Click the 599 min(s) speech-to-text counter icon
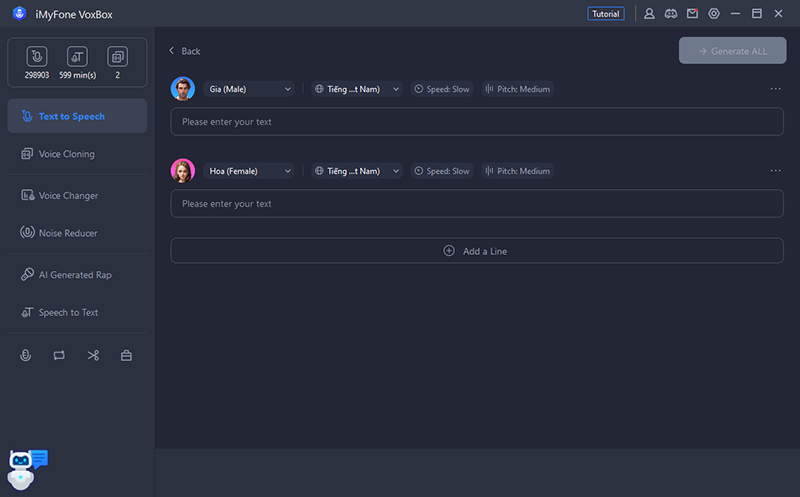The height and width of the screenshot is (497, 800). (78, 57)
